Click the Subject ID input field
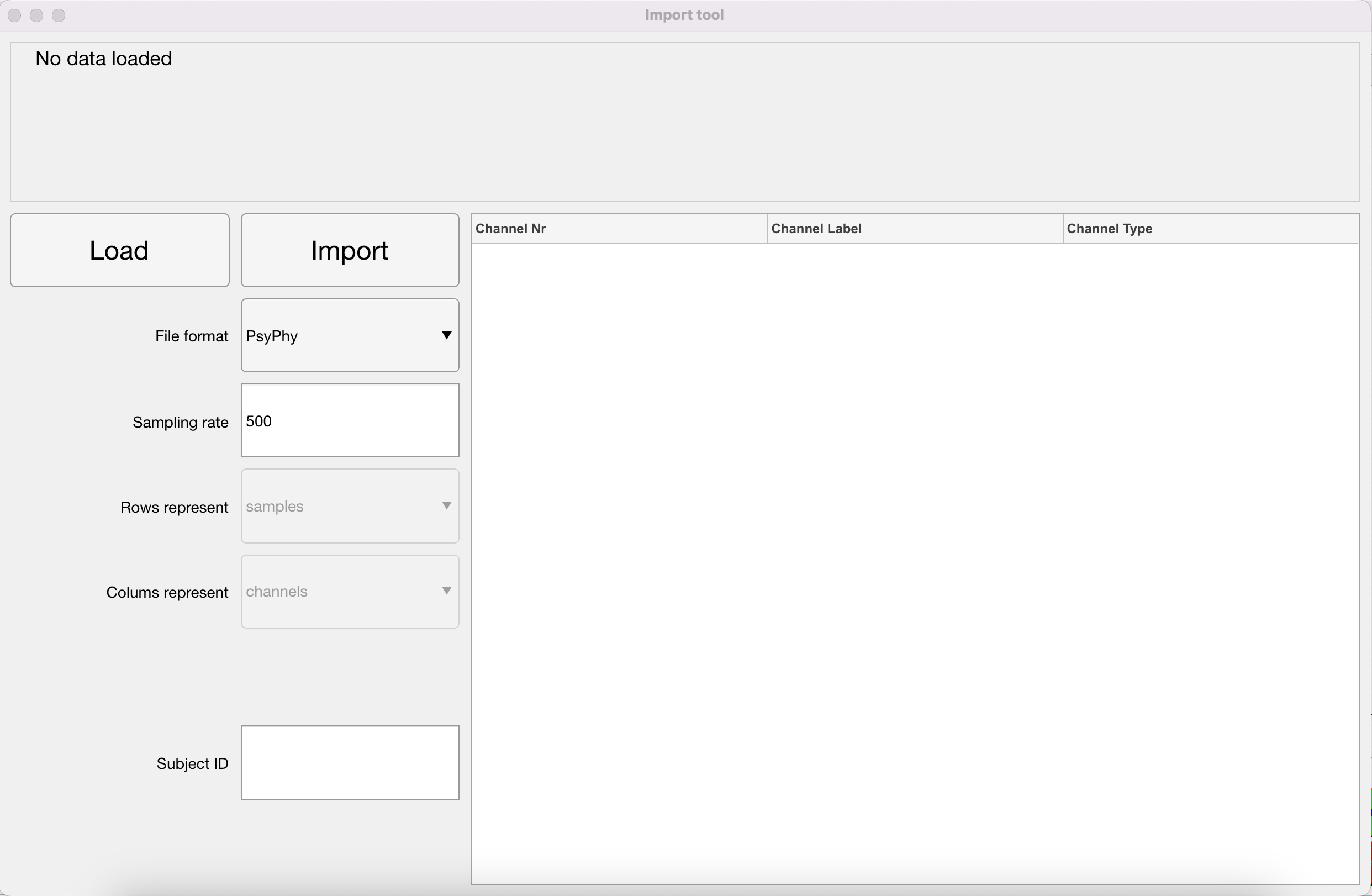This screenshot has height=896, width=1372. 349,762
